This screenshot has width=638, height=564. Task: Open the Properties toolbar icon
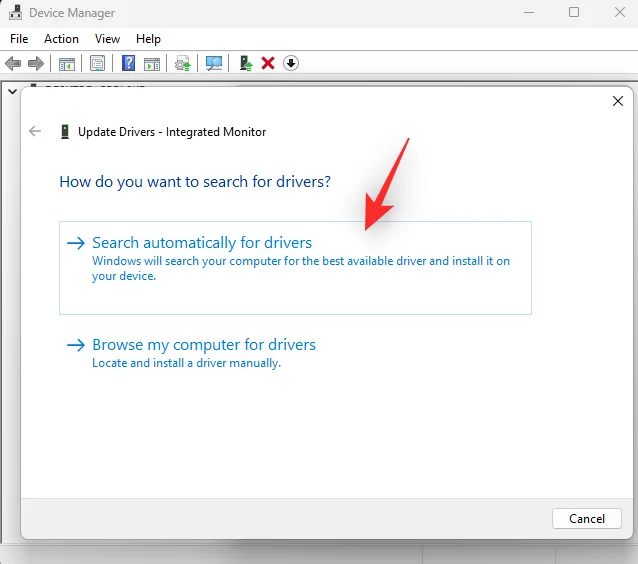(98, 63)
